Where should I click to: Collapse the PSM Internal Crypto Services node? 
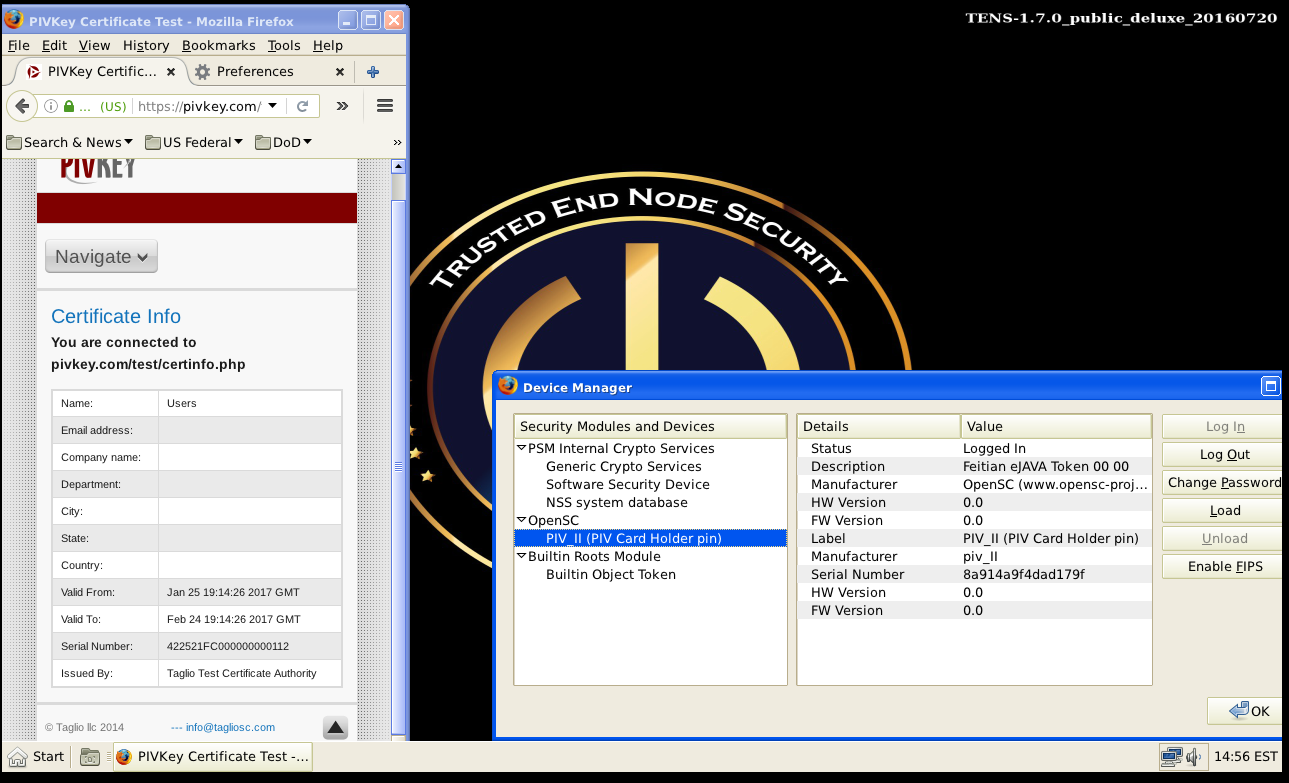(521, 449)
